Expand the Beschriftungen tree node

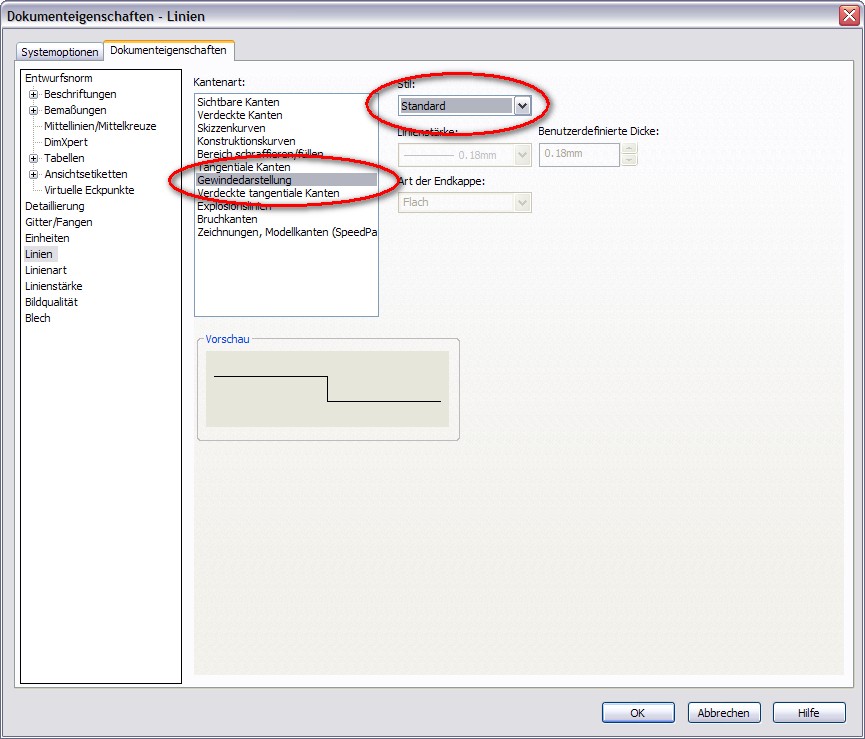point(34,94)
